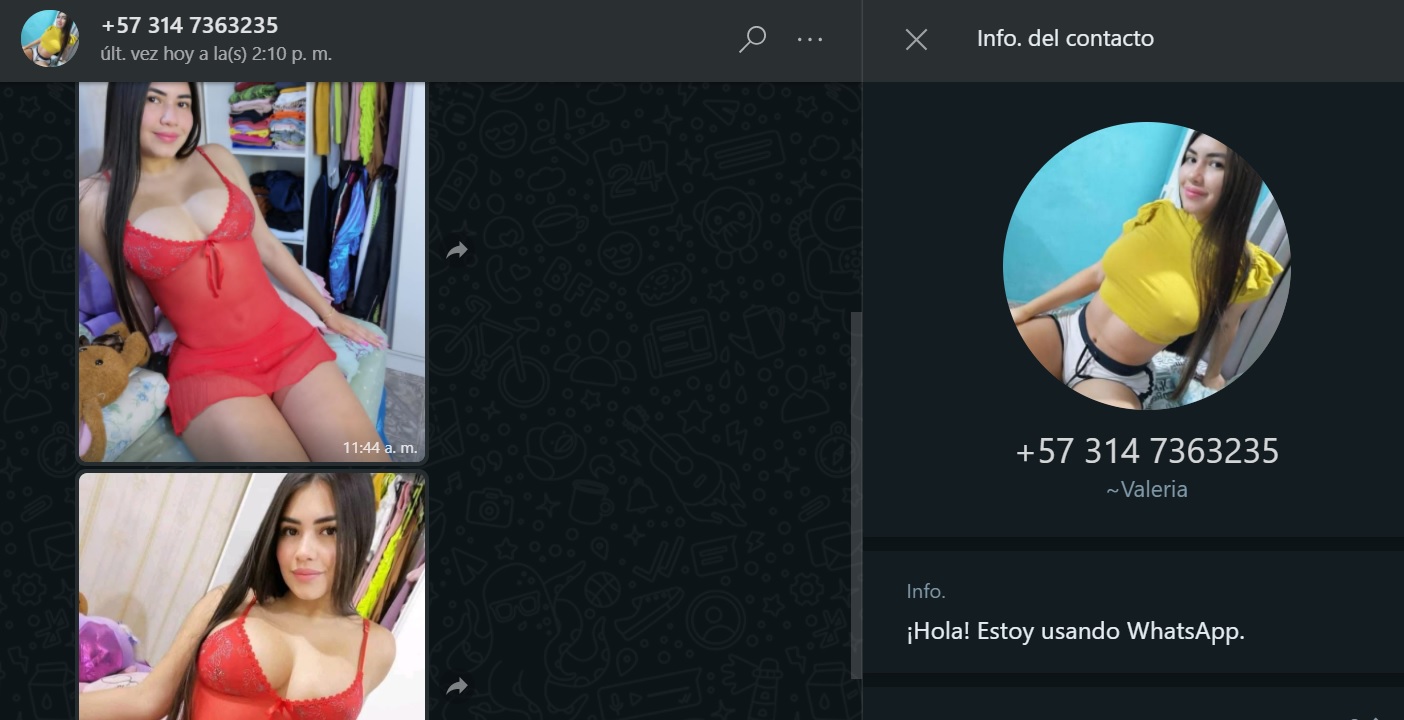Click the ¡Hola! Estoy usando WhatsApp status
Screen dimensions: 1404x720
(1076, 632)
